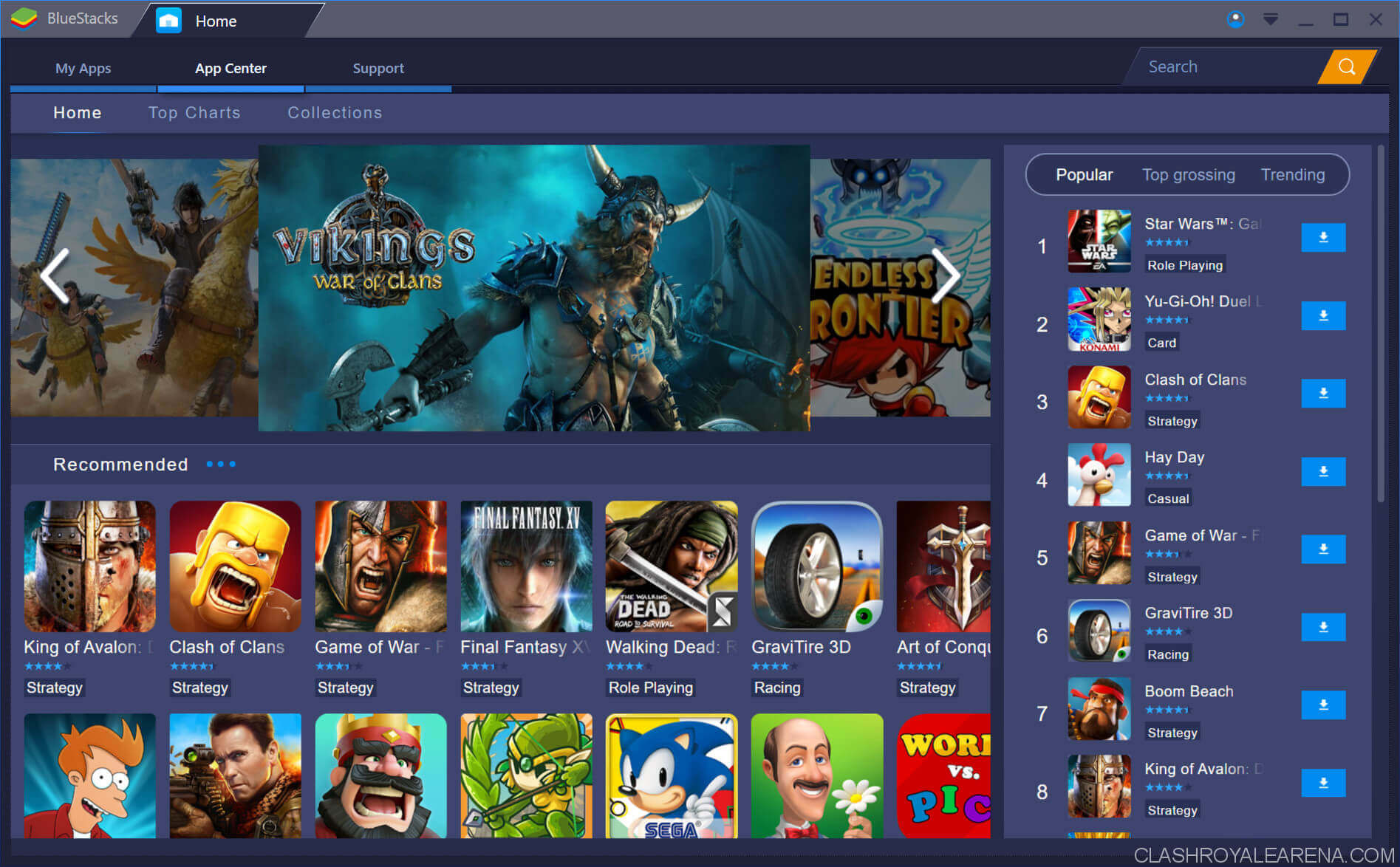Switch to Trending list
The image size is (1400, 867).
pos(1292,175)
